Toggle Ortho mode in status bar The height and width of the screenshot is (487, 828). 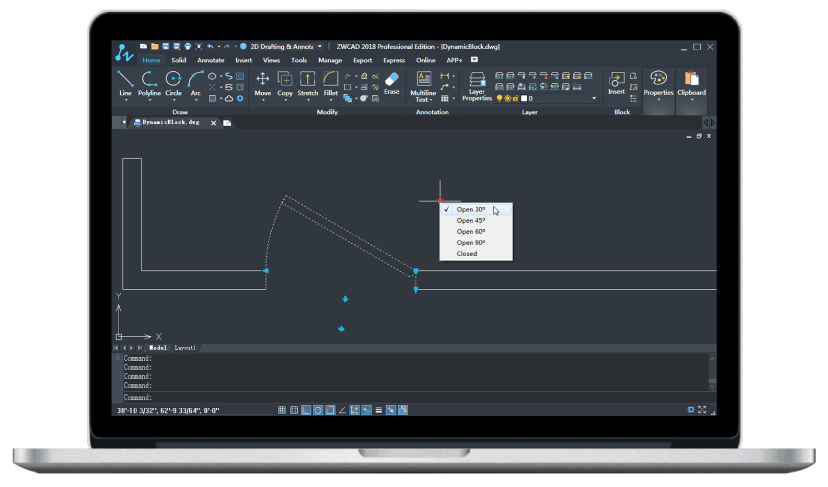coord(306,410)
